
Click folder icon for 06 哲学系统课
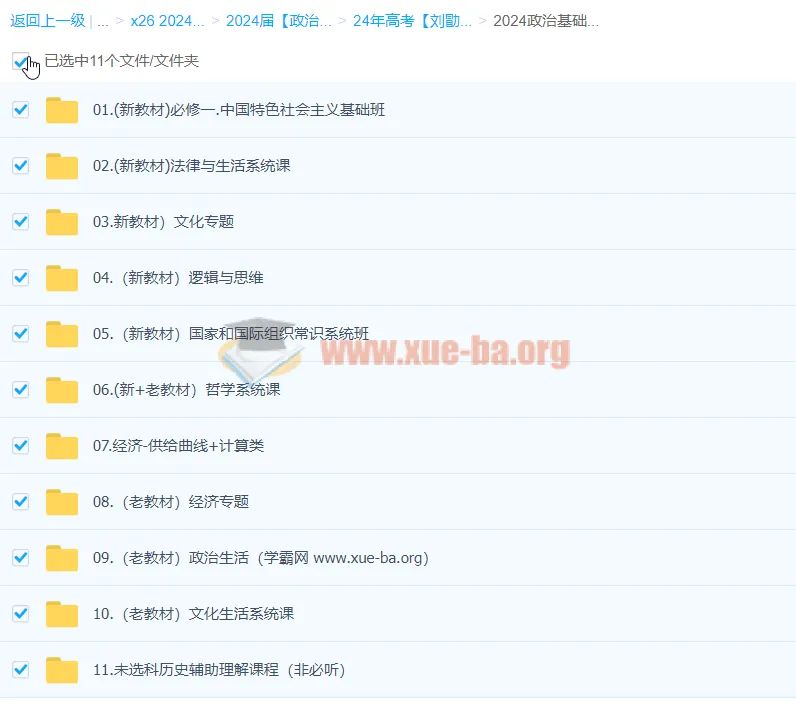pos(61,390)
